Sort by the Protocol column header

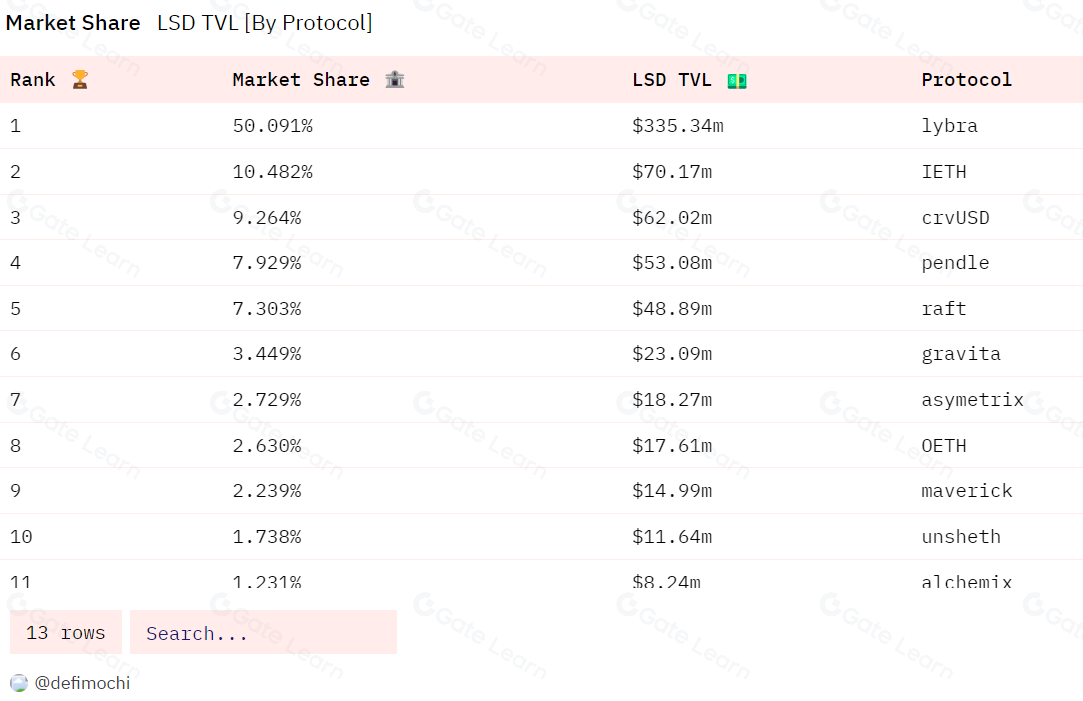click(x=966, y=80)
